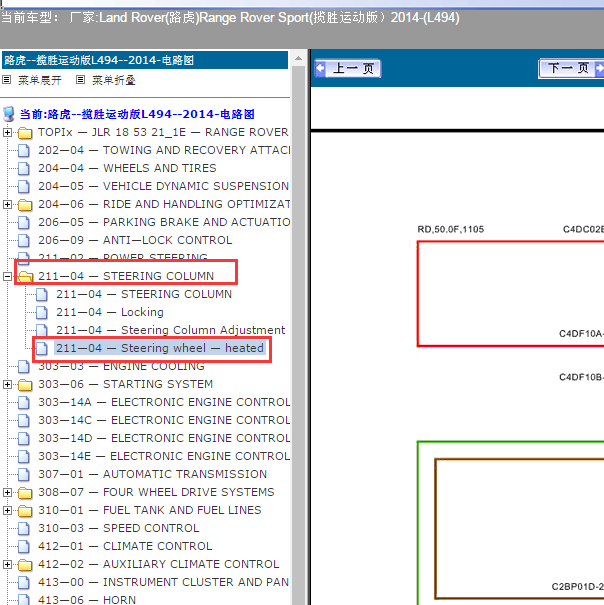
Task: Select 303-14D Electronic Engine Control
Action: pos(164,438)
